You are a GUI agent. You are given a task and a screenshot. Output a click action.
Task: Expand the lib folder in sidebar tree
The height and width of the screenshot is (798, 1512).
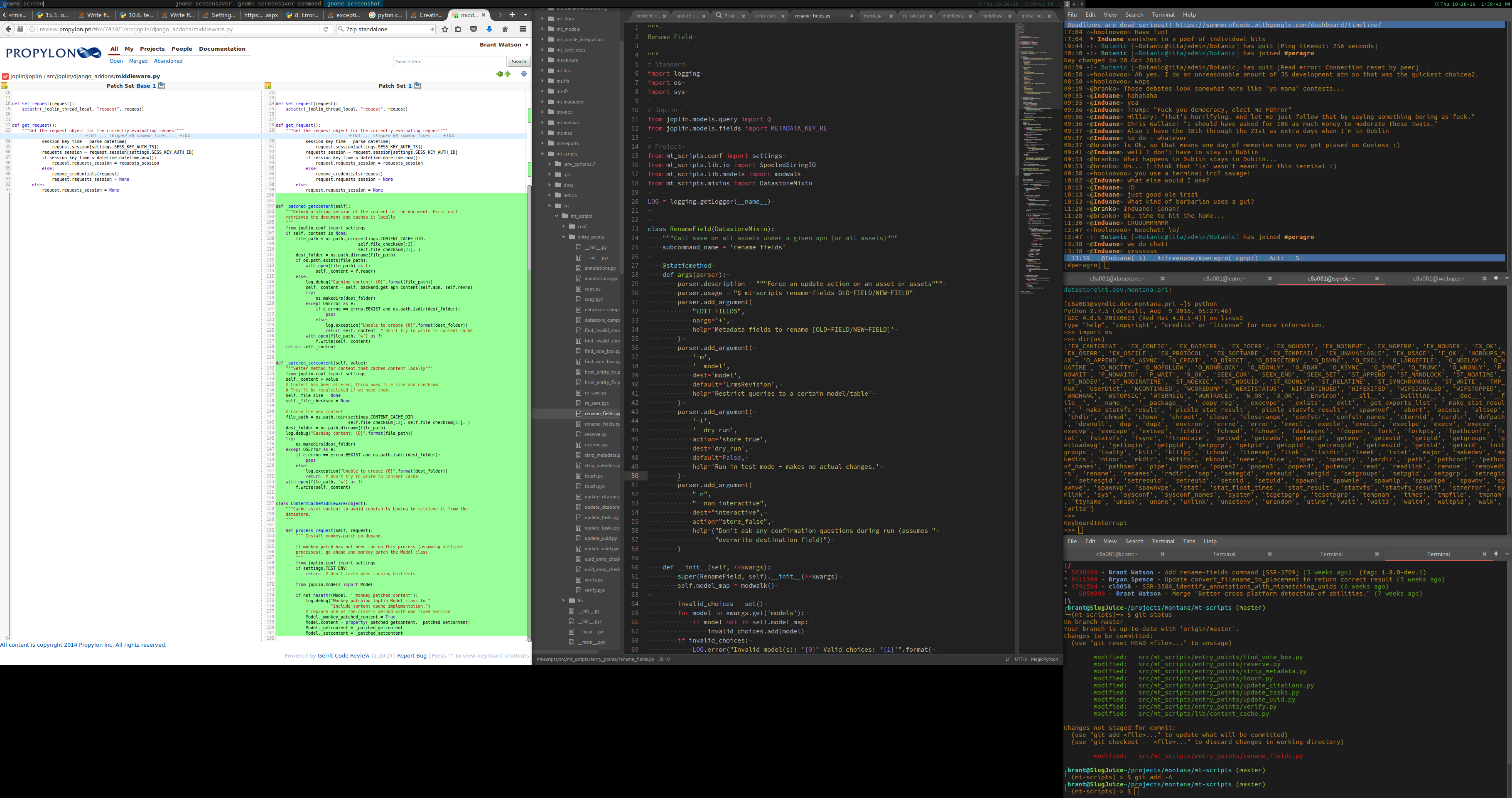click(x=564, y=600)
